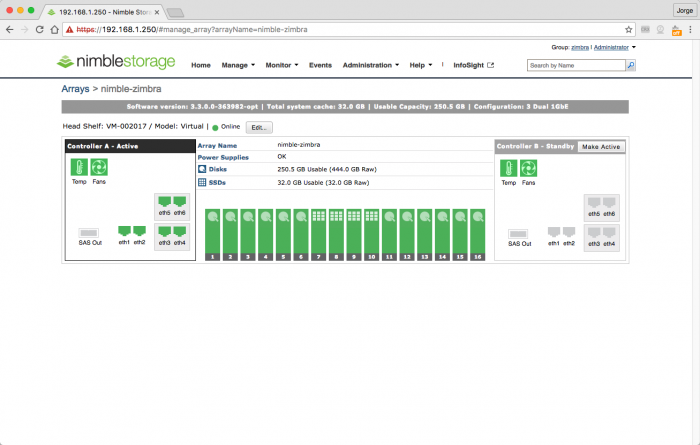Screen dimensions: 700x445
Task: Click Controller A SAS Out port
Action: point(88,233)
